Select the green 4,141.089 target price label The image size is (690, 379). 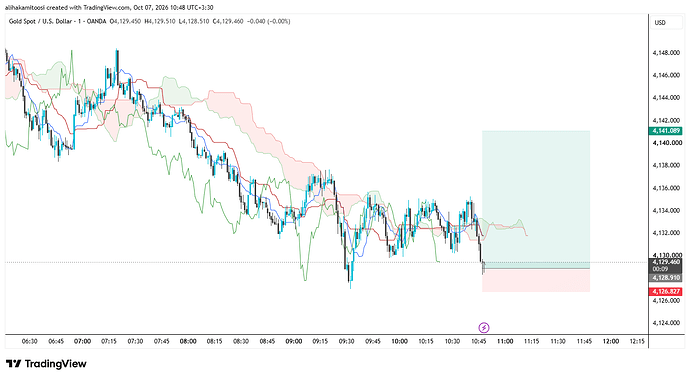click(666, 131)
